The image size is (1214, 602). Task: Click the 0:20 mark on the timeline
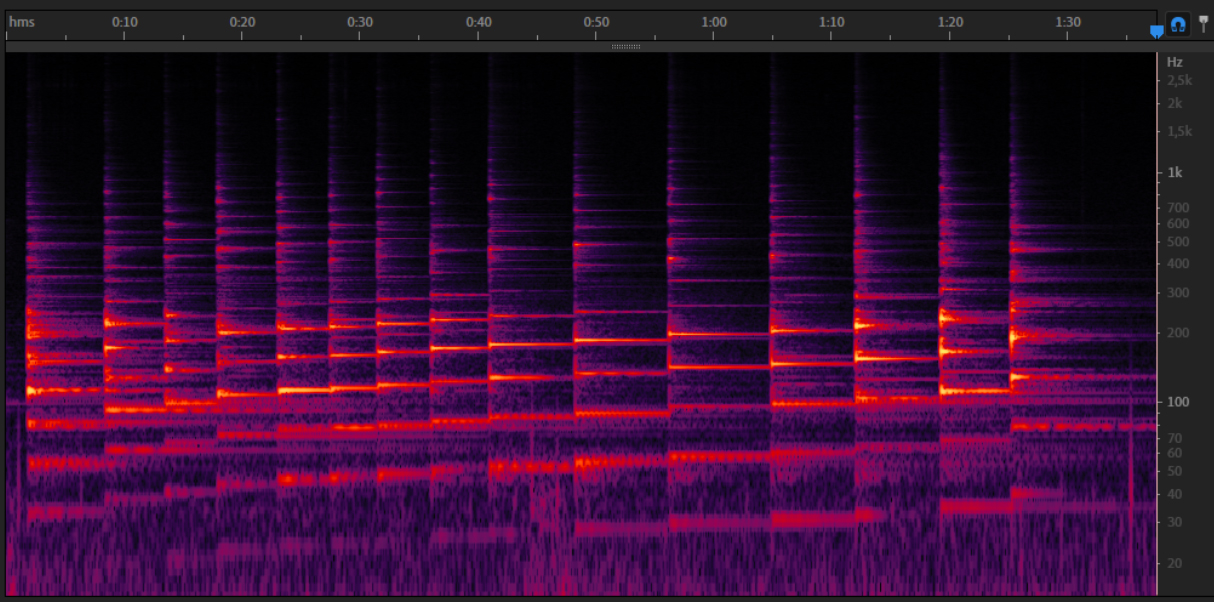pos(243,22)
